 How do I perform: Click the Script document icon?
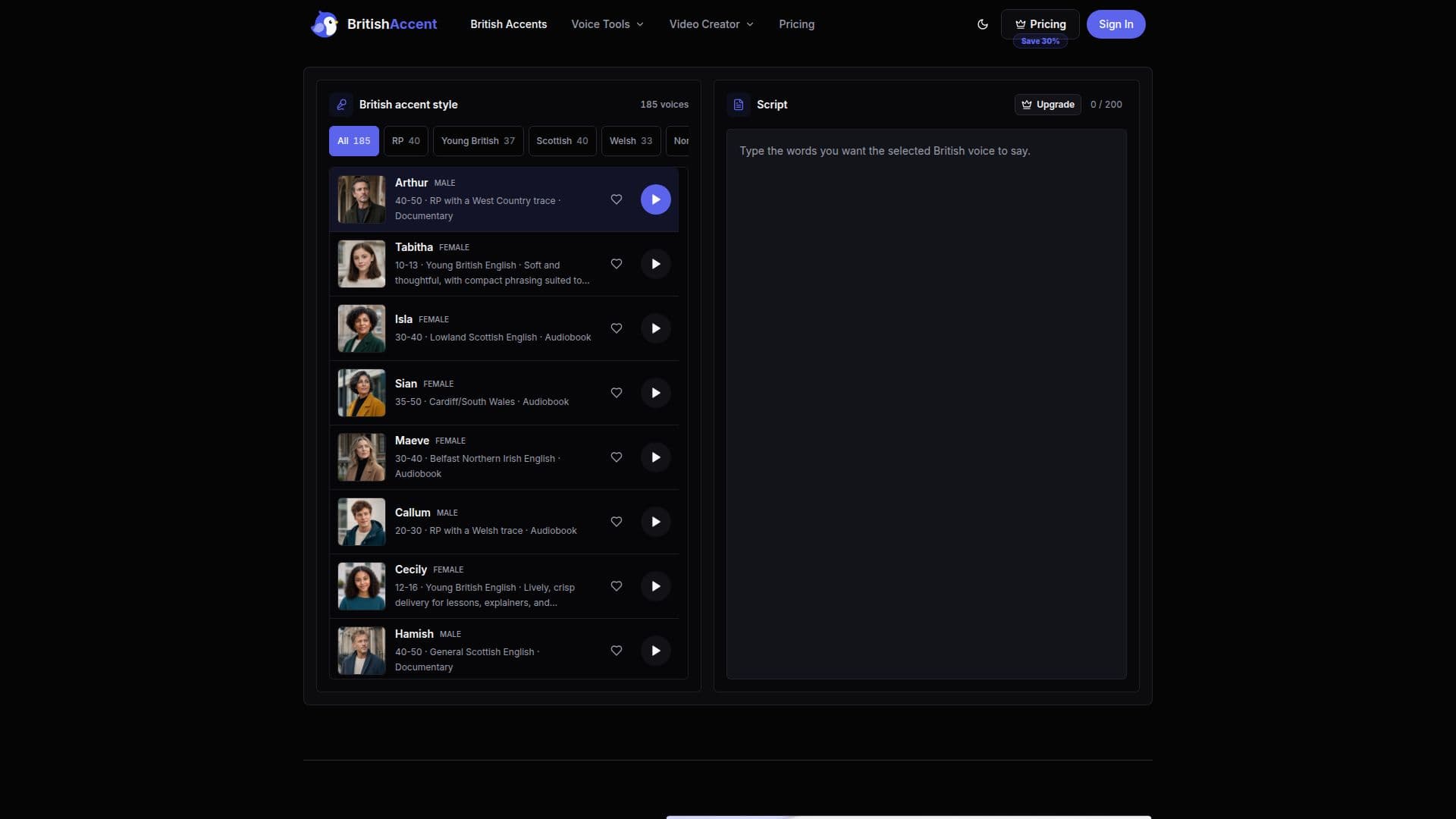click(739, 105)
